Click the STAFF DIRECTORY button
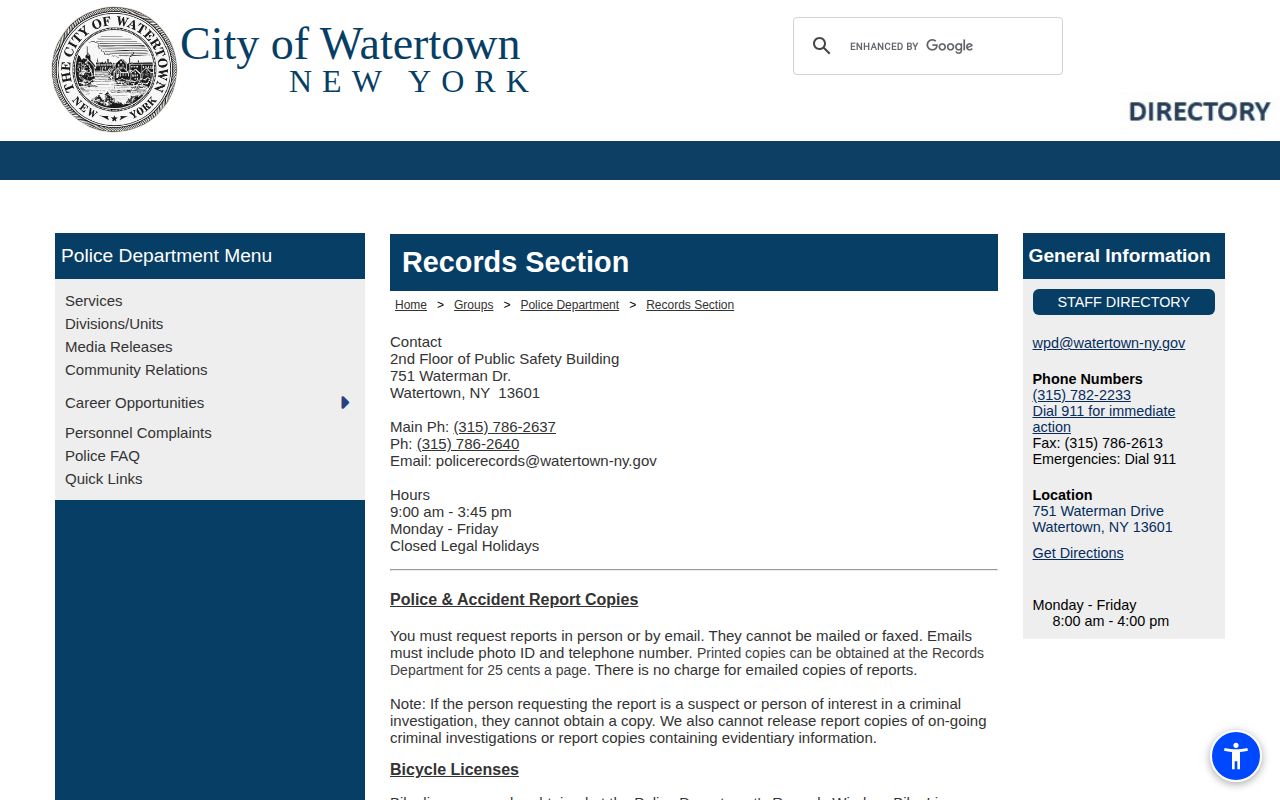The height and width of the screenshot is (800, 1280). (x=1124, y=302)
